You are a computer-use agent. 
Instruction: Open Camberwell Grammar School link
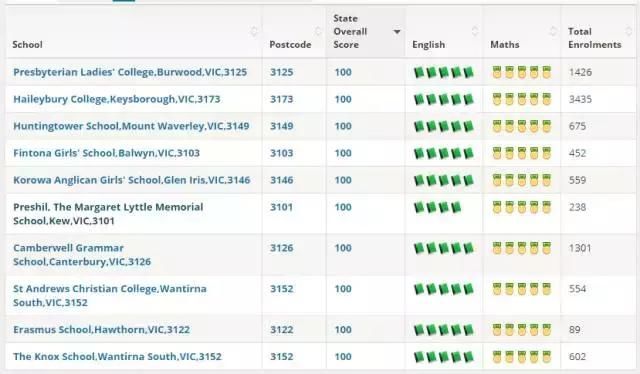tap(82, 255)
